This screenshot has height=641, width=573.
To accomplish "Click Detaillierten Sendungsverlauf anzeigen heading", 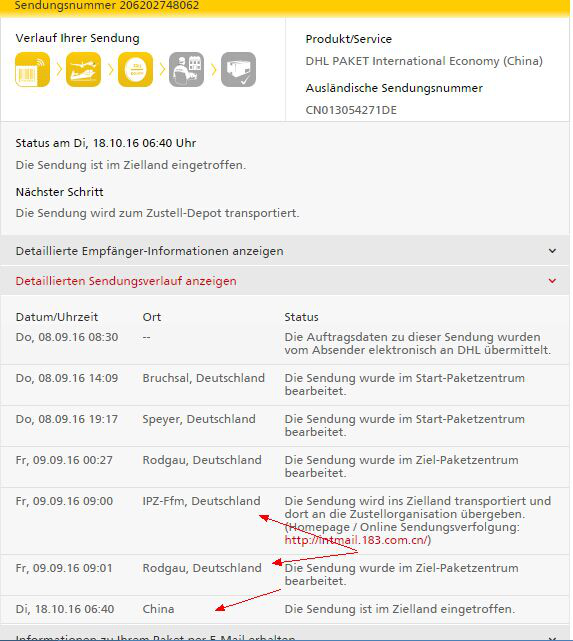I will [126, 281].
